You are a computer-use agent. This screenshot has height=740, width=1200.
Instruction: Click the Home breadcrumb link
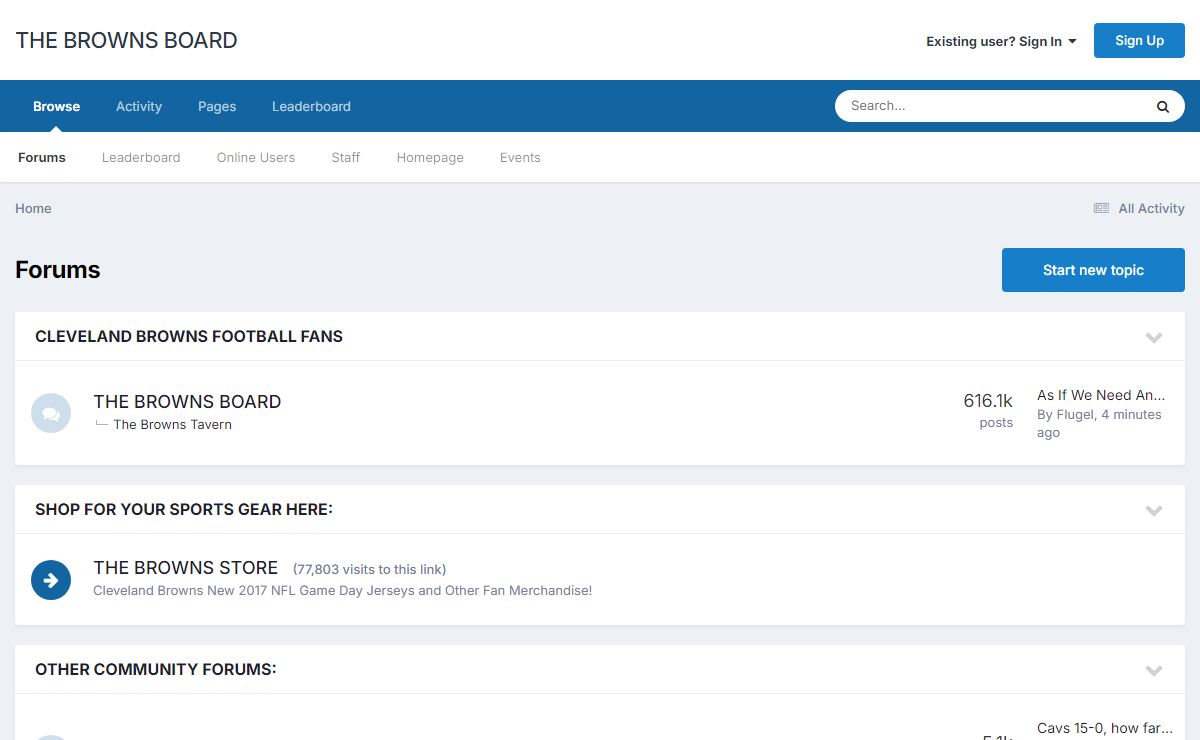tap(33, 208)
